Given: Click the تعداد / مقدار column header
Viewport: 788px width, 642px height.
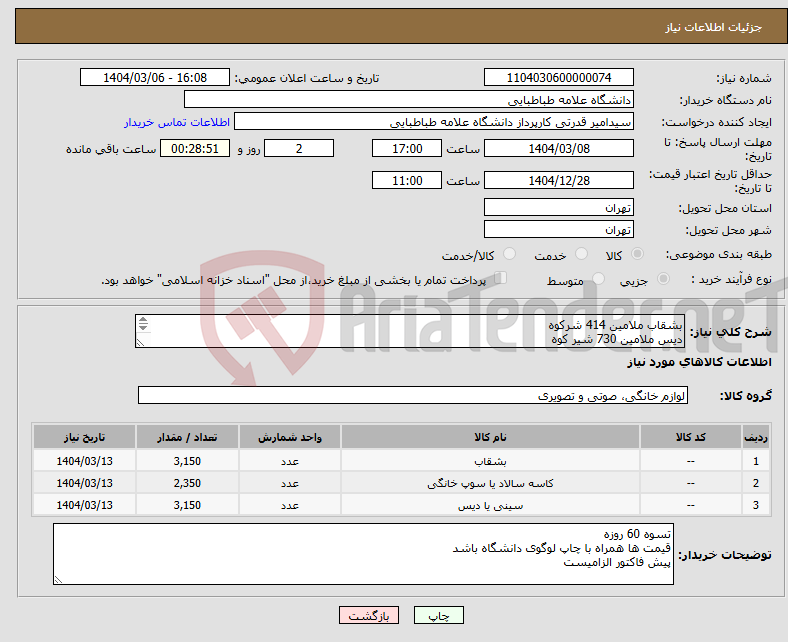Looking at the screenshot, I should pyautogui.click(x=187, y=437).
